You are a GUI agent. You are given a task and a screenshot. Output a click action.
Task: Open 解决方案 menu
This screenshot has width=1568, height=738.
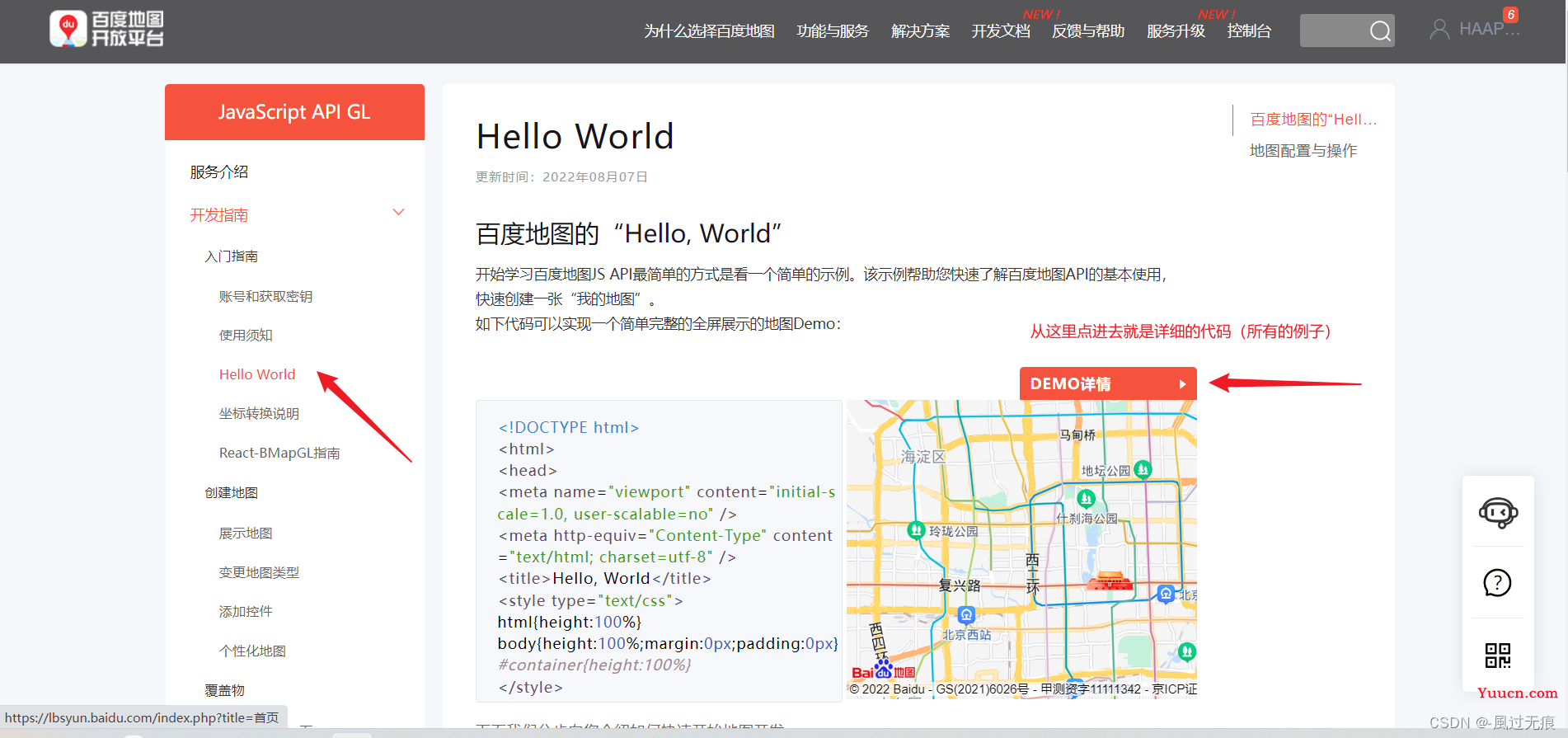920,31
